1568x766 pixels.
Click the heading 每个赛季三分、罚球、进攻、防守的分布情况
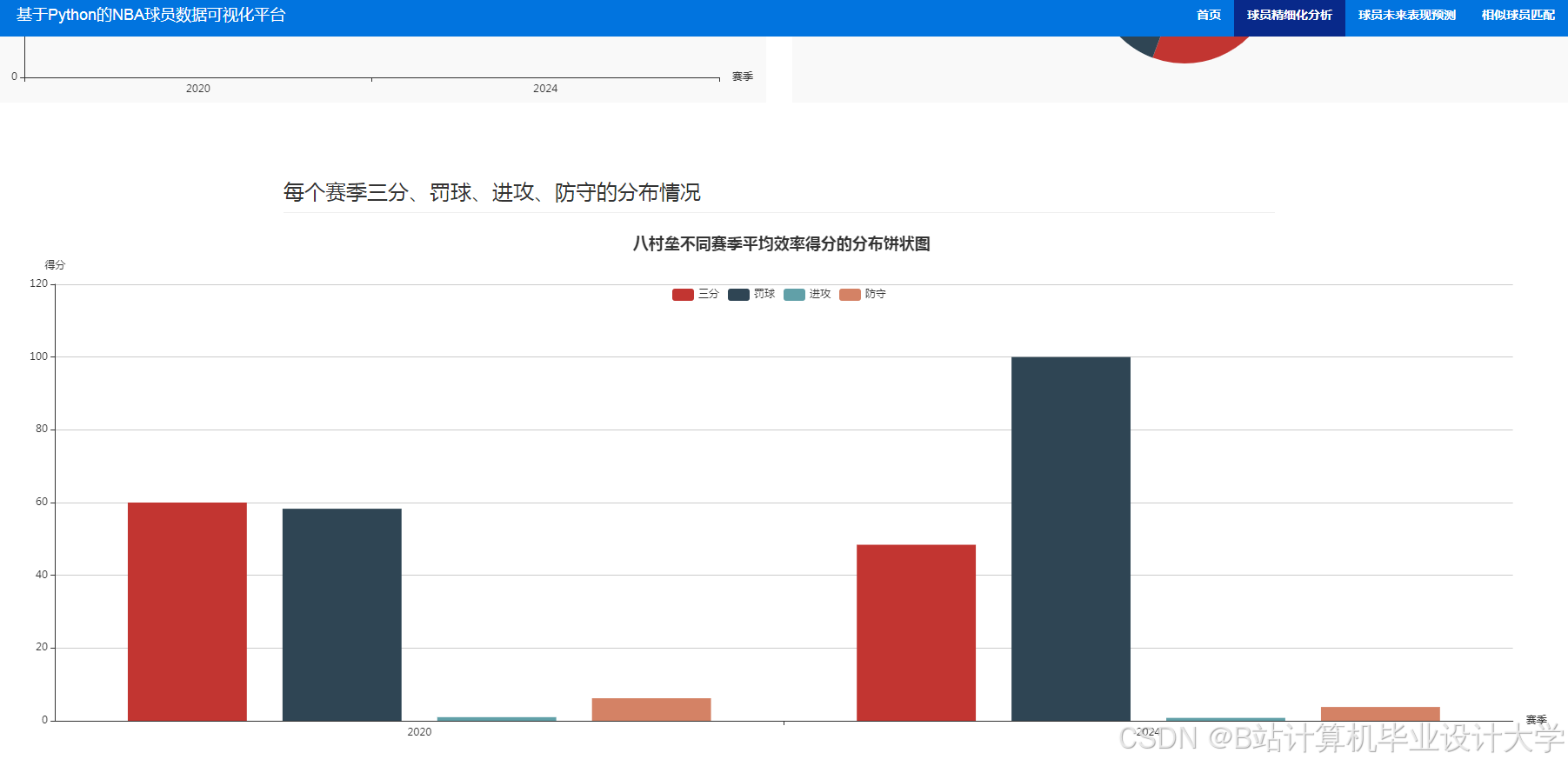point(491,192)
